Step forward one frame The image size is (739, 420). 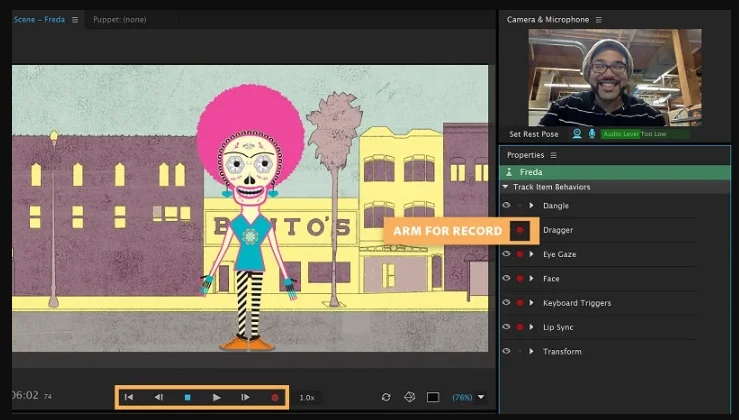[245, 397]
